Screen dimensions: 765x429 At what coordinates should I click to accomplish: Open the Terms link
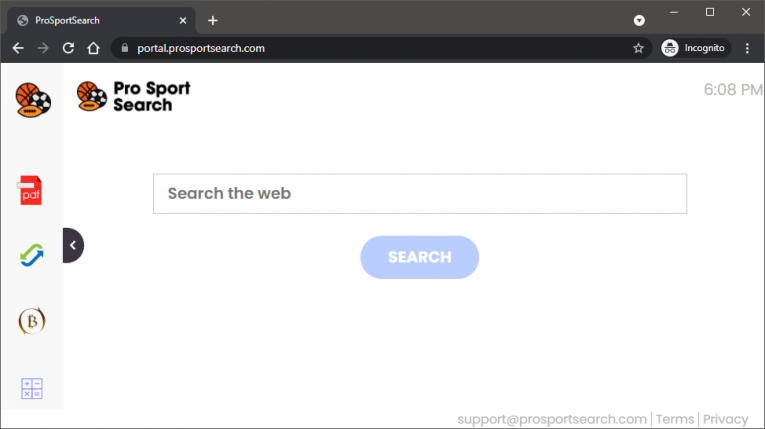coord(675,419)
